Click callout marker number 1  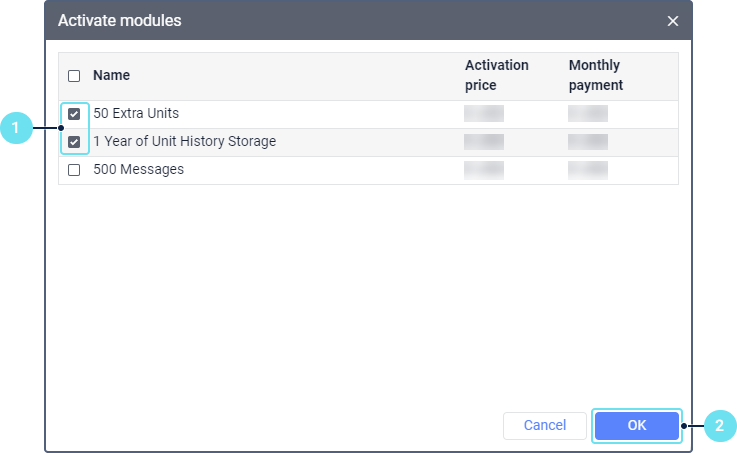click(x=15, y=128)
